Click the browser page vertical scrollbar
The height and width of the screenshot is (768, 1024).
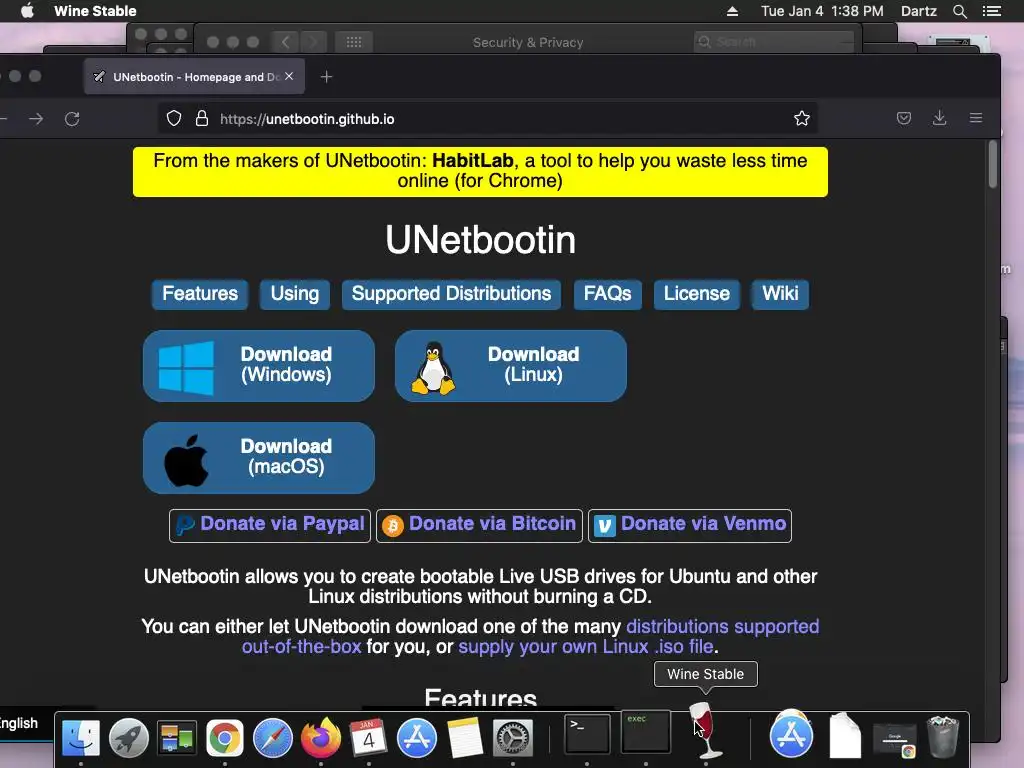tap(993, 165)
